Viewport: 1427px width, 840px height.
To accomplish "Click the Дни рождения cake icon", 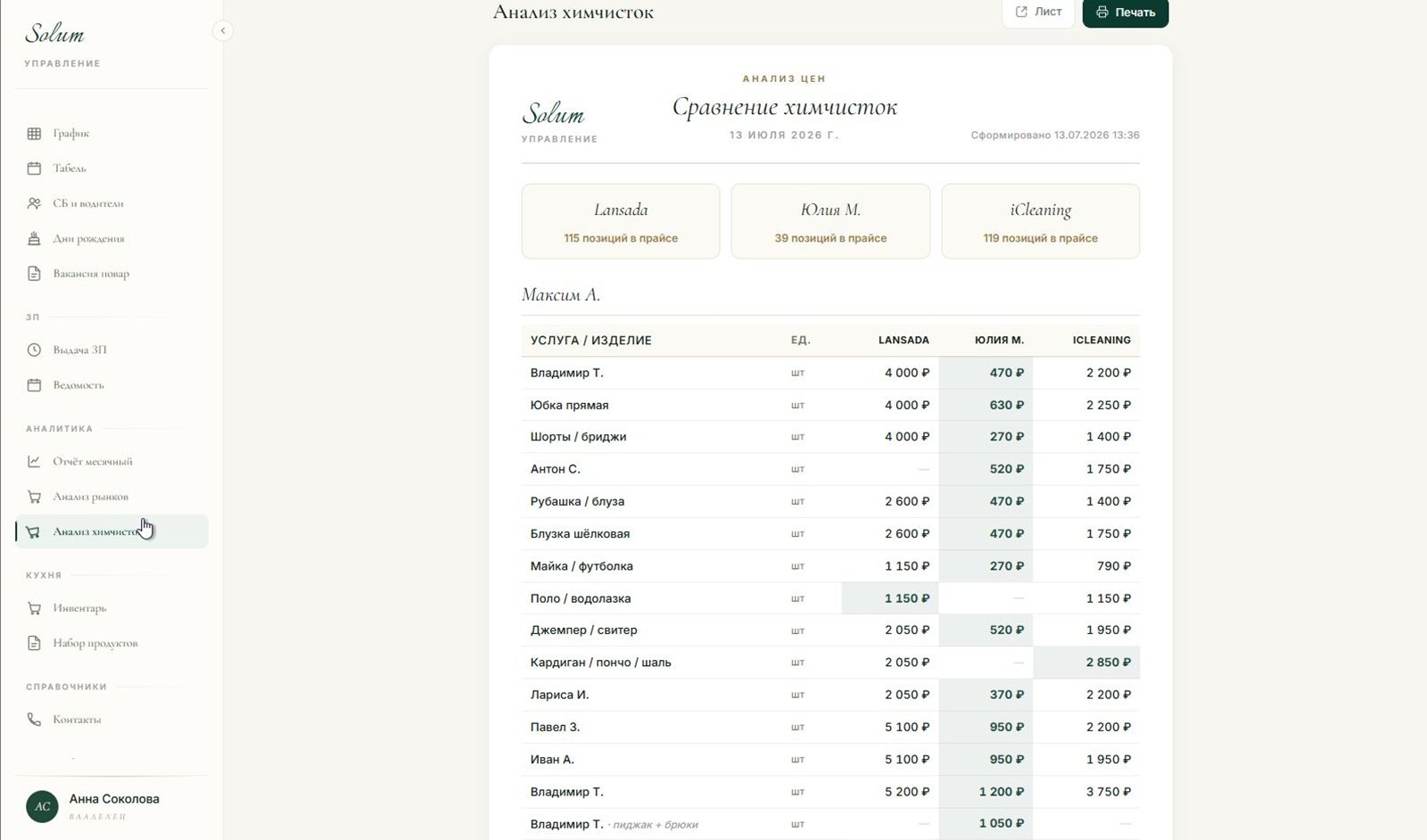I will pyautogui.click(x=34, y=239).
